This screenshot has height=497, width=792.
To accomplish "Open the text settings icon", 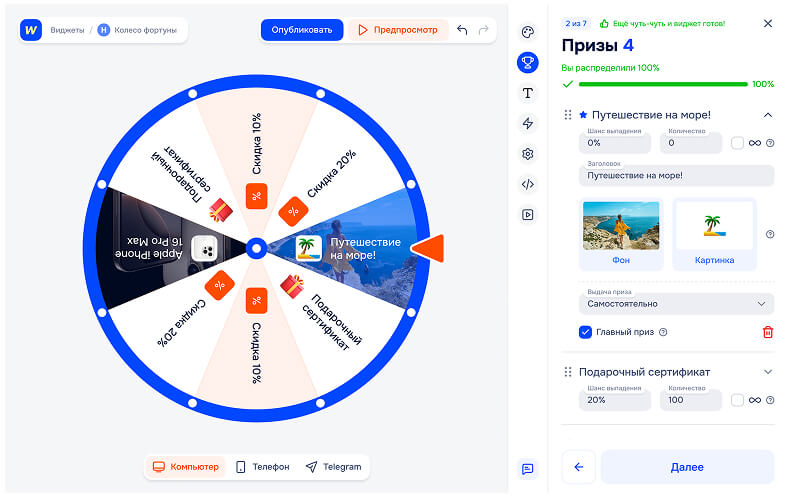I will click(x=528, y=93).
